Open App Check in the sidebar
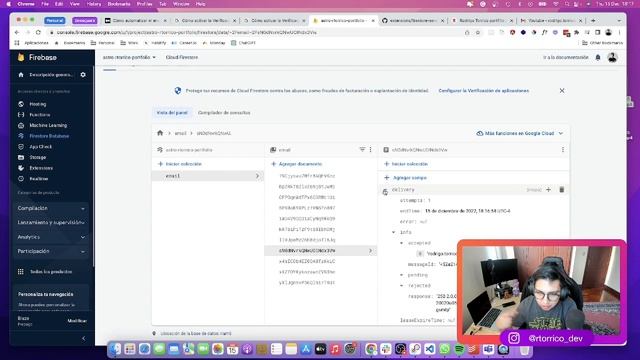 (x=40, y=147)
